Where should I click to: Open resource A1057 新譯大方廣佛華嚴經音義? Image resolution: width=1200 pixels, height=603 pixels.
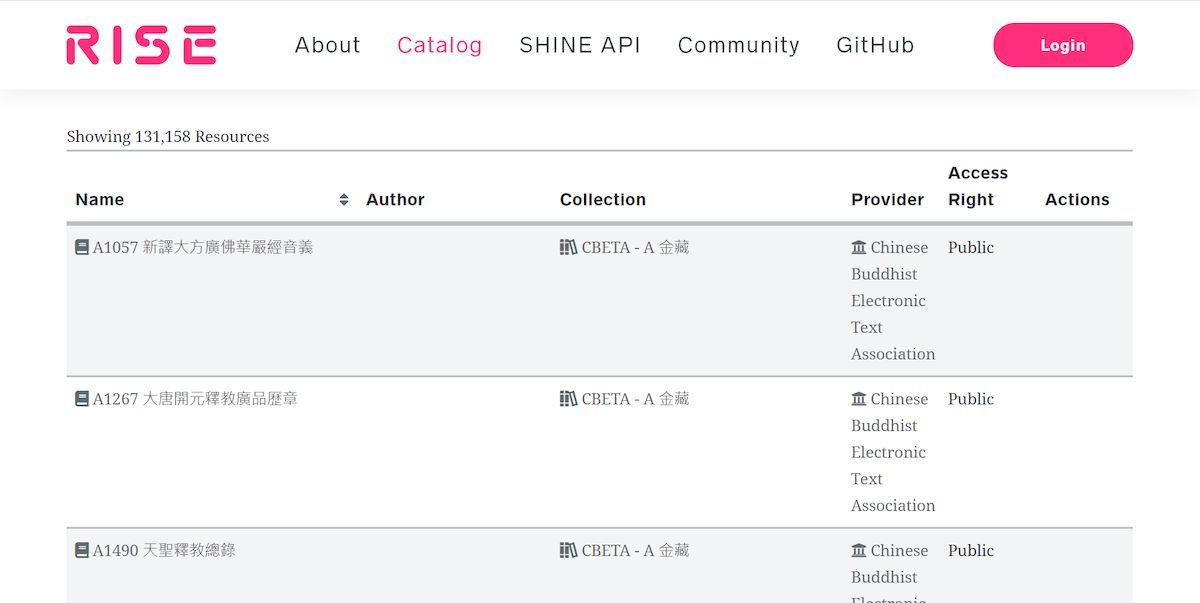click(x=202, y=247)
